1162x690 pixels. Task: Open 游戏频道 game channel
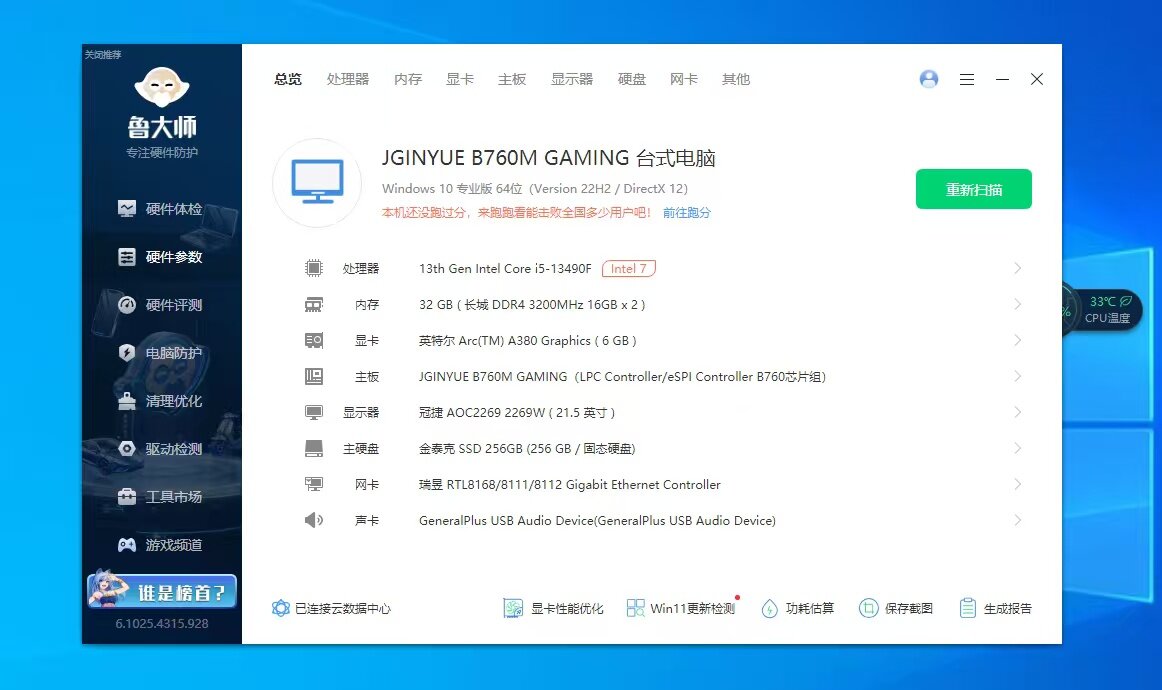[x=161, y=545]
